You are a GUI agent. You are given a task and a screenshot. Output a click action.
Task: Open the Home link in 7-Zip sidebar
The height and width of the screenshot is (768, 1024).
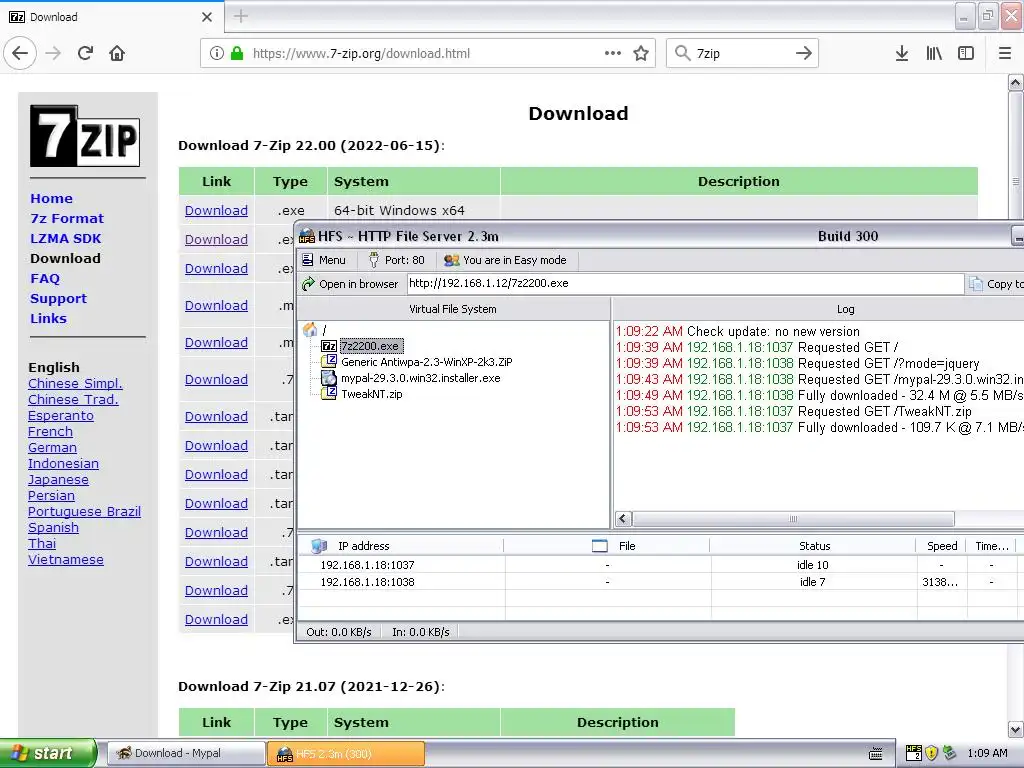[52, 199]
